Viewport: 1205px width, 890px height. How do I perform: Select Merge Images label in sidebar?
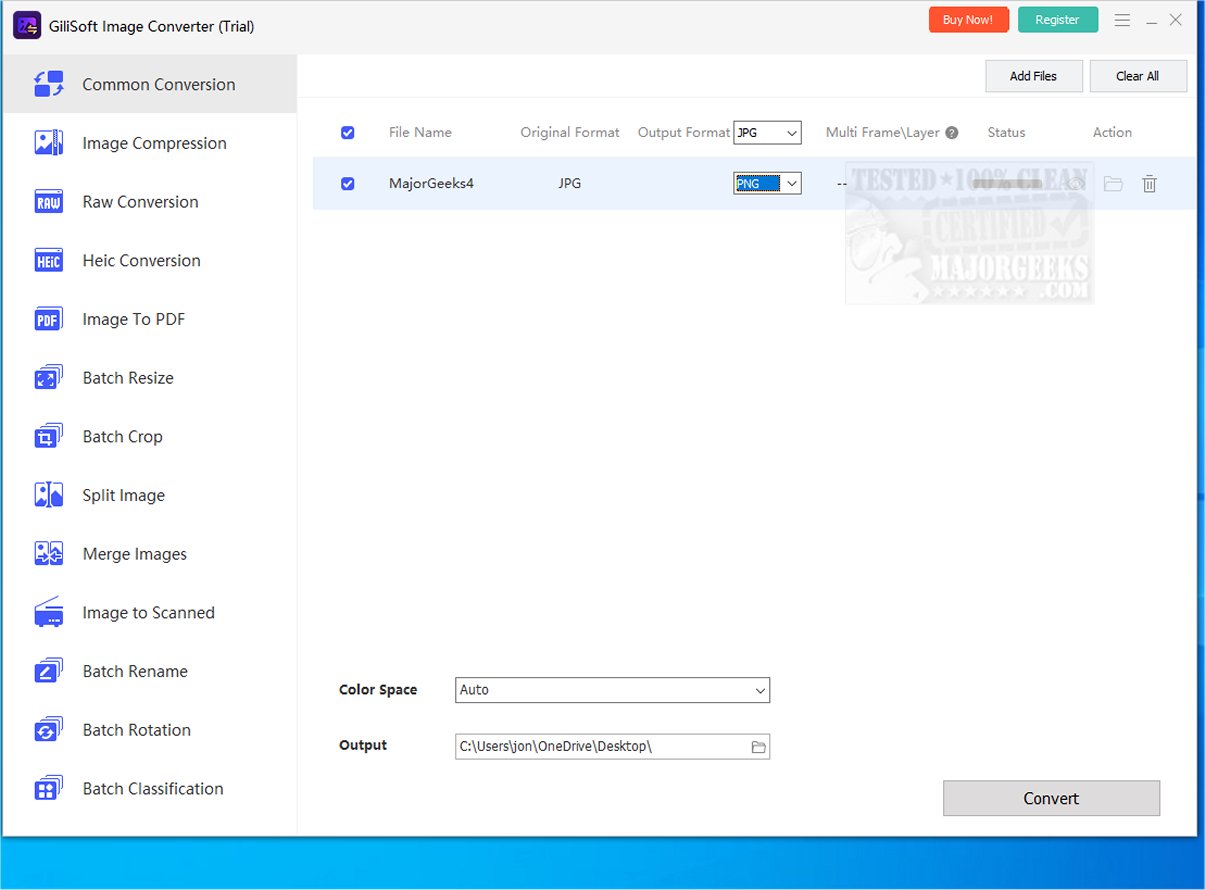tap(135, 554)
